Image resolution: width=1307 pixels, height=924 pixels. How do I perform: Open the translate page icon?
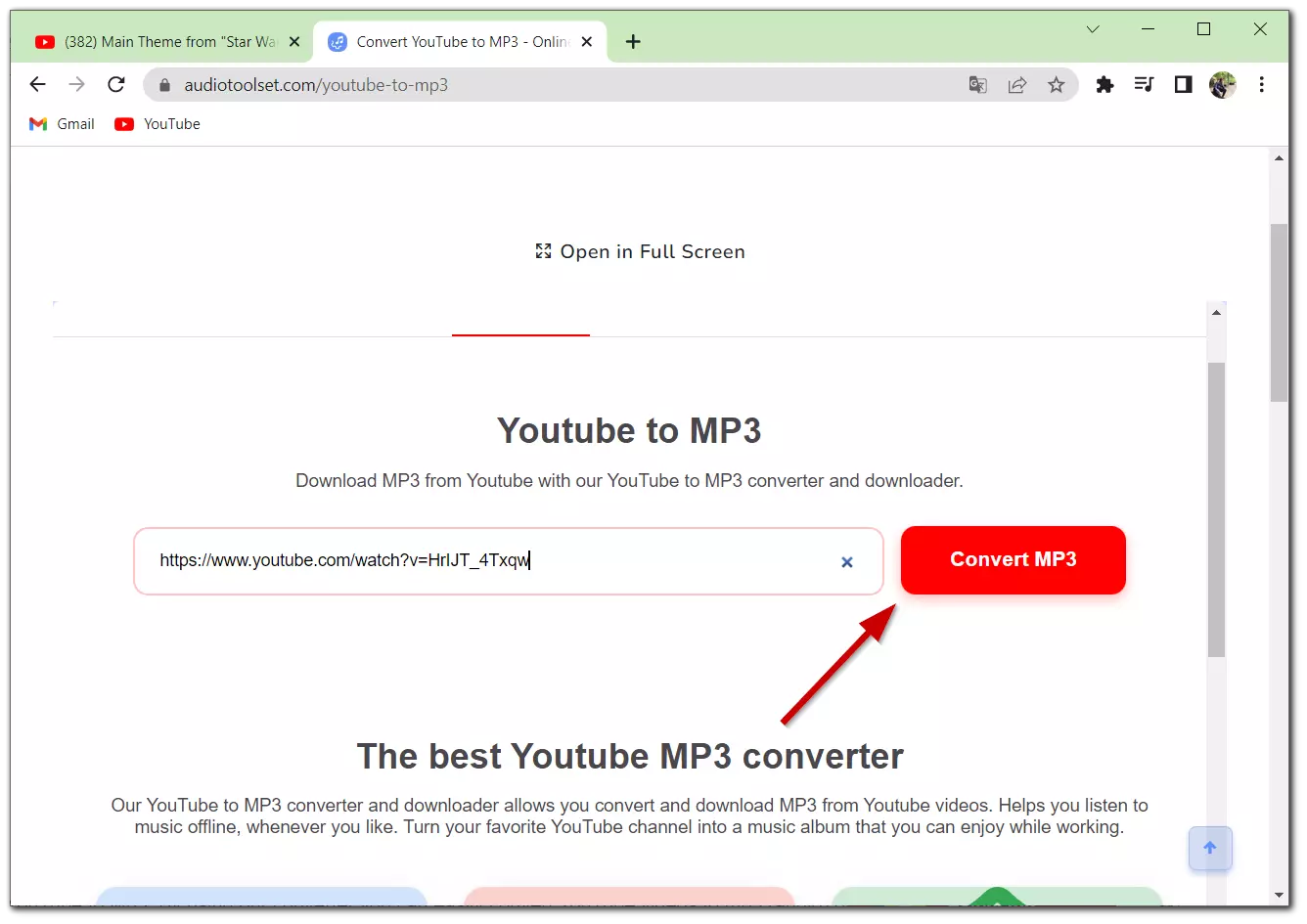pyautogui.click(x=977, y=85)
